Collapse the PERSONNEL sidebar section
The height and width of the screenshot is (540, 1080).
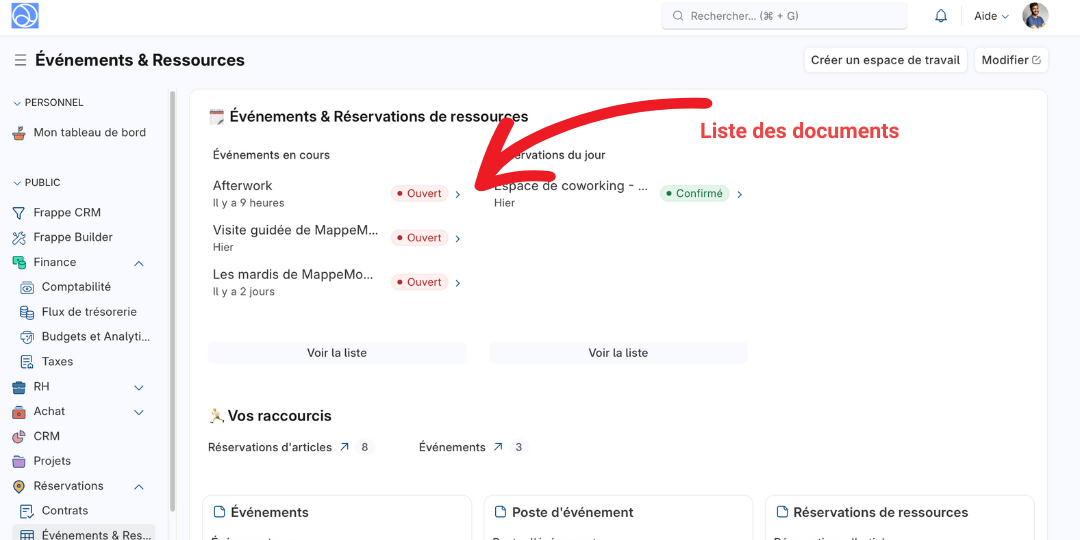click(x=17, y=103)
